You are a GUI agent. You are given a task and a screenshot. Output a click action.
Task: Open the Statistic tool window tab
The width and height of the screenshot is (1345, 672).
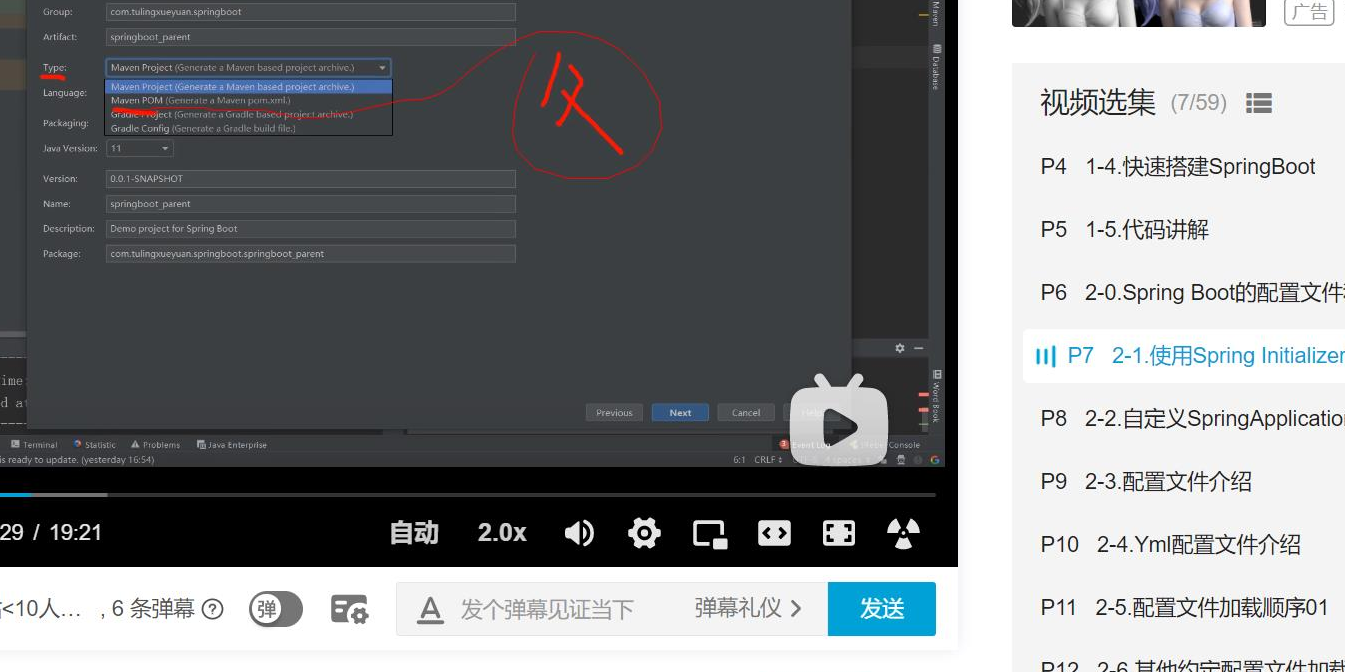(94, 445)
